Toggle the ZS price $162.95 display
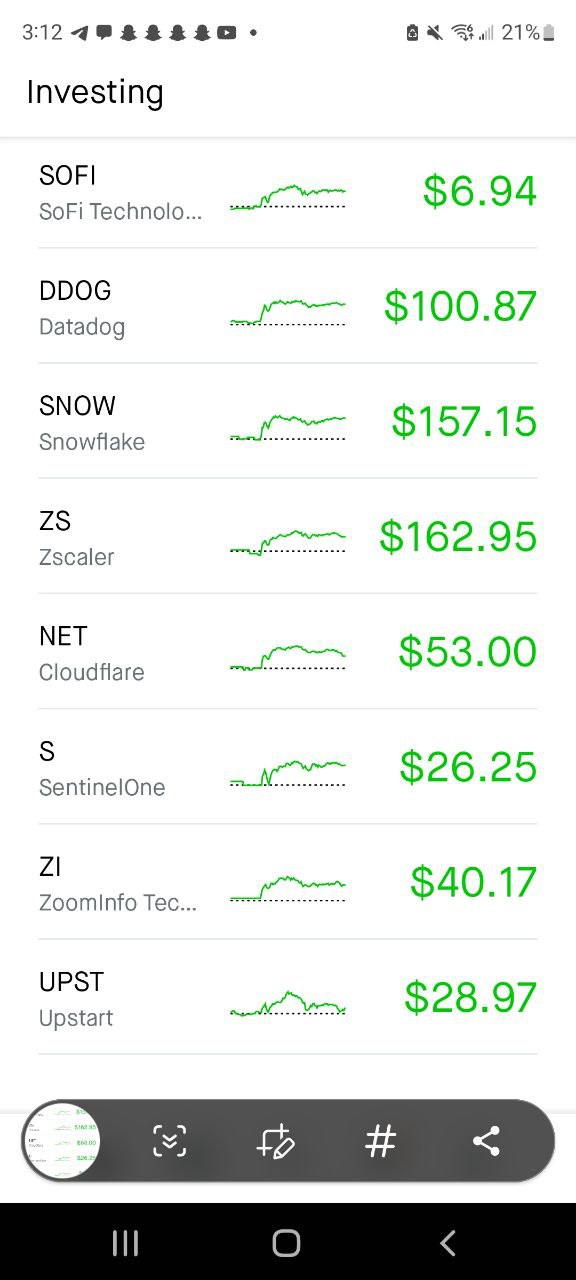 [x=458, y=537]
